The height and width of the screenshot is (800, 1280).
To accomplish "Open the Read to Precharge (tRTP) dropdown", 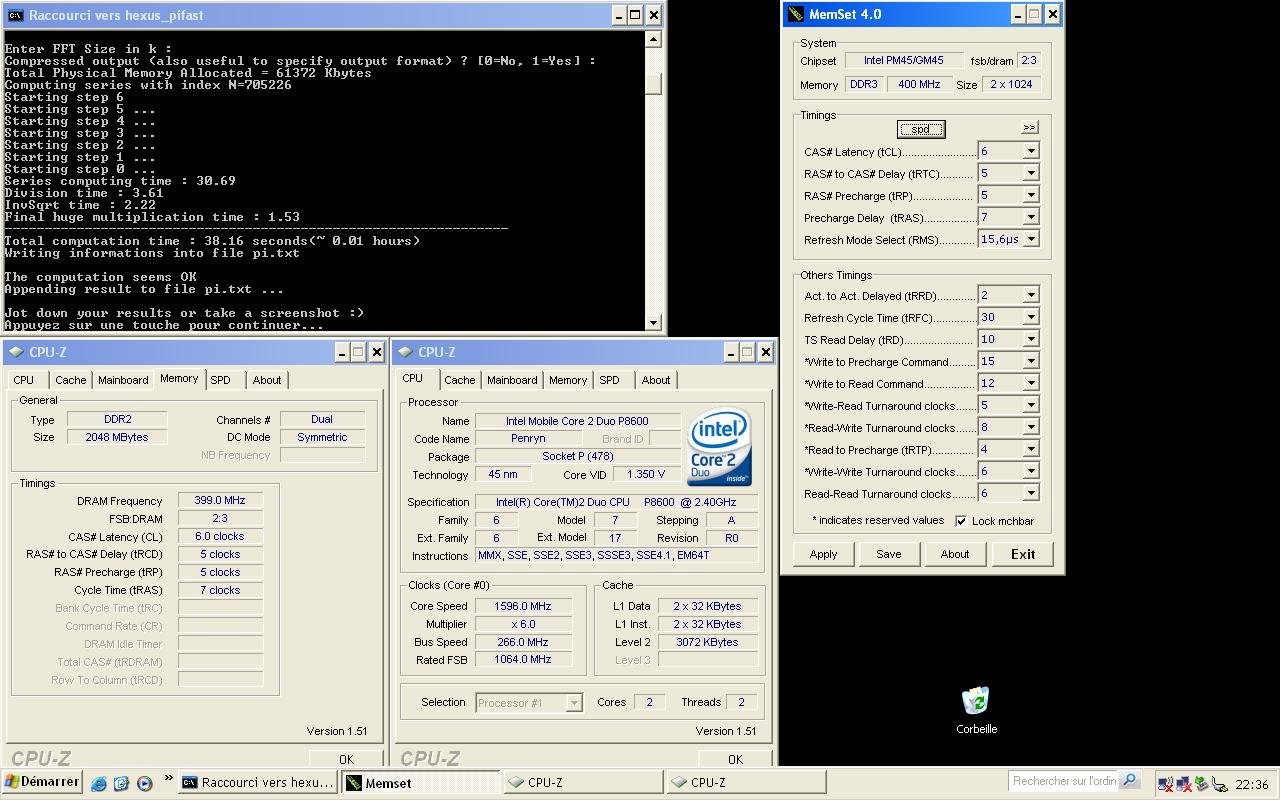I will [1030, 449].
